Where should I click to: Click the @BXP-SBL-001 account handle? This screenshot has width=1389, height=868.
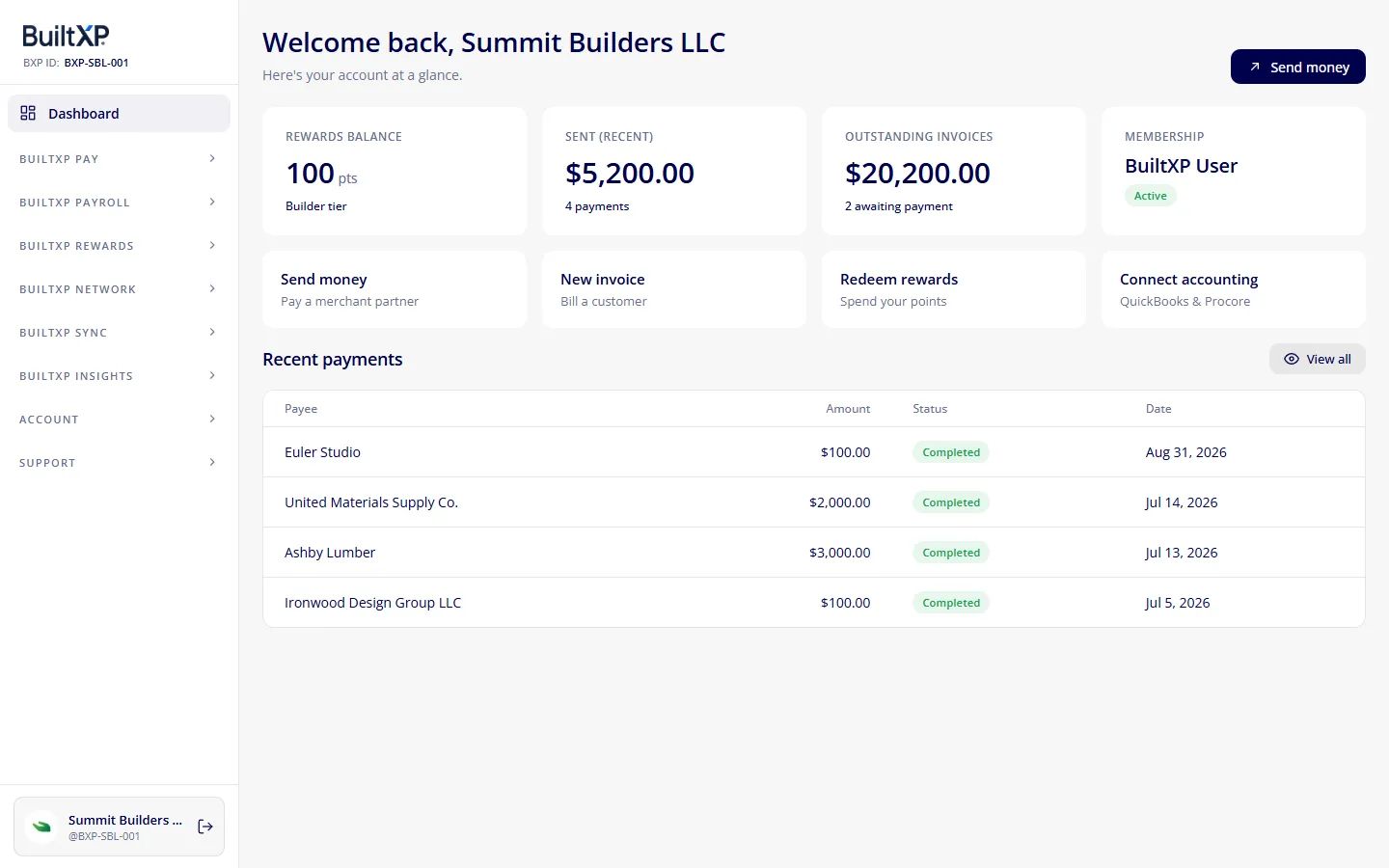click(x=104, y=836)
